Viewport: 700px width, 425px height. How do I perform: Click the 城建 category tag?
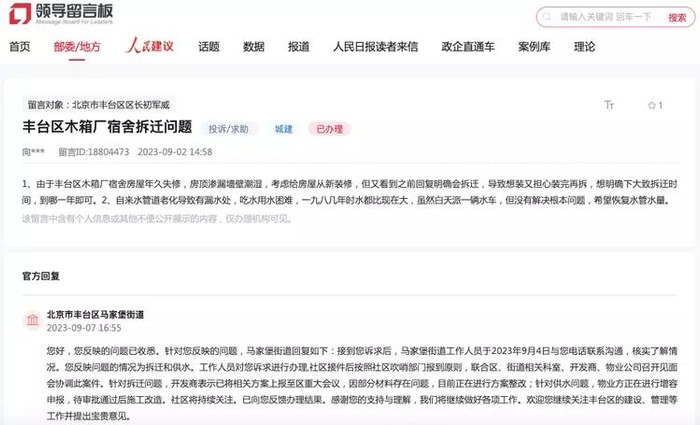click(x=283, y=129)
